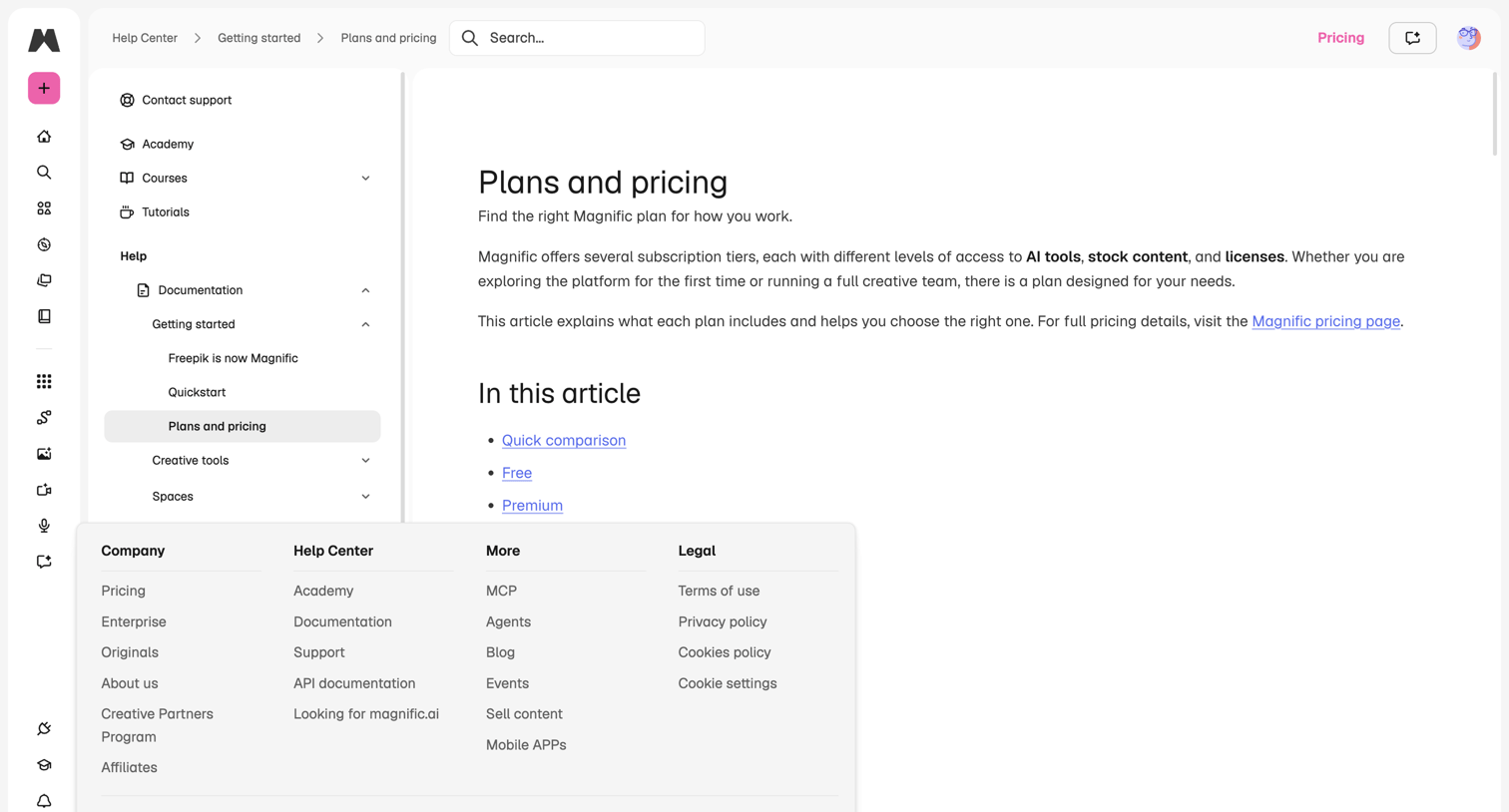Open Creative Partners Program link
Image resolution: width=1509 pixels, height=812 pixels.
click(x=157, y=725)
